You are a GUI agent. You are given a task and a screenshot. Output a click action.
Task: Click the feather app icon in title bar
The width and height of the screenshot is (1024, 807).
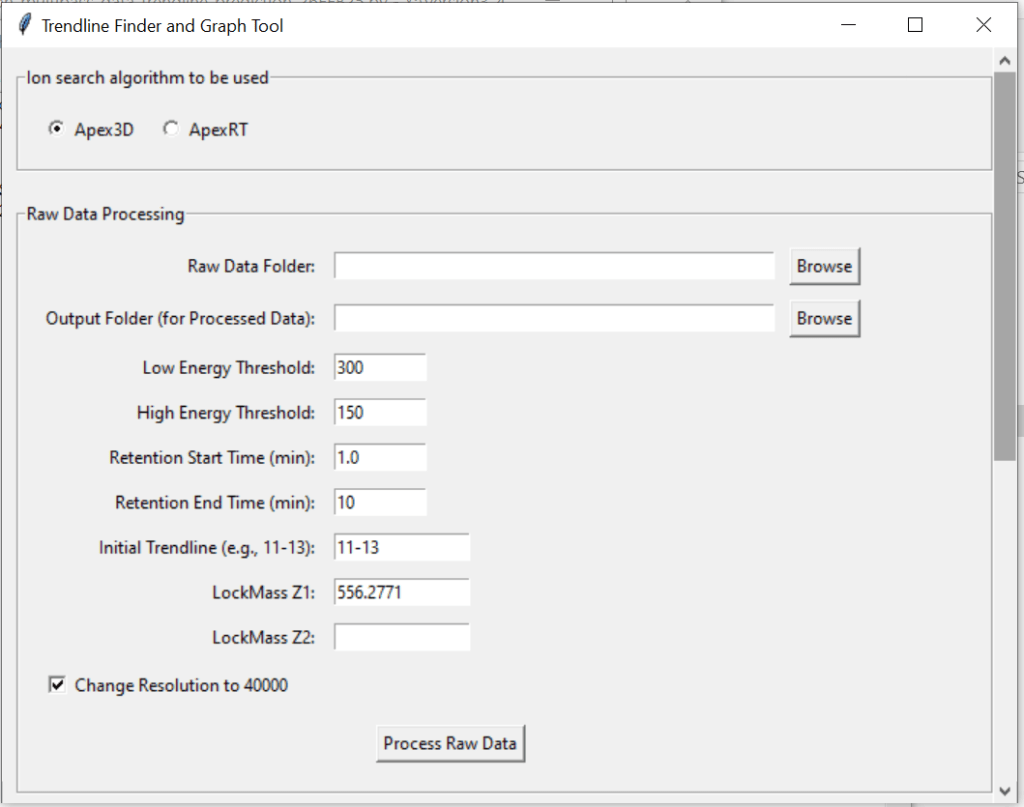coord(24,25)
